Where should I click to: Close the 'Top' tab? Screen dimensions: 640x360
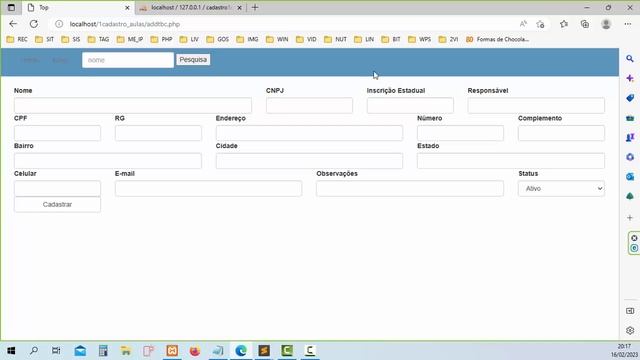coord(127,8)
